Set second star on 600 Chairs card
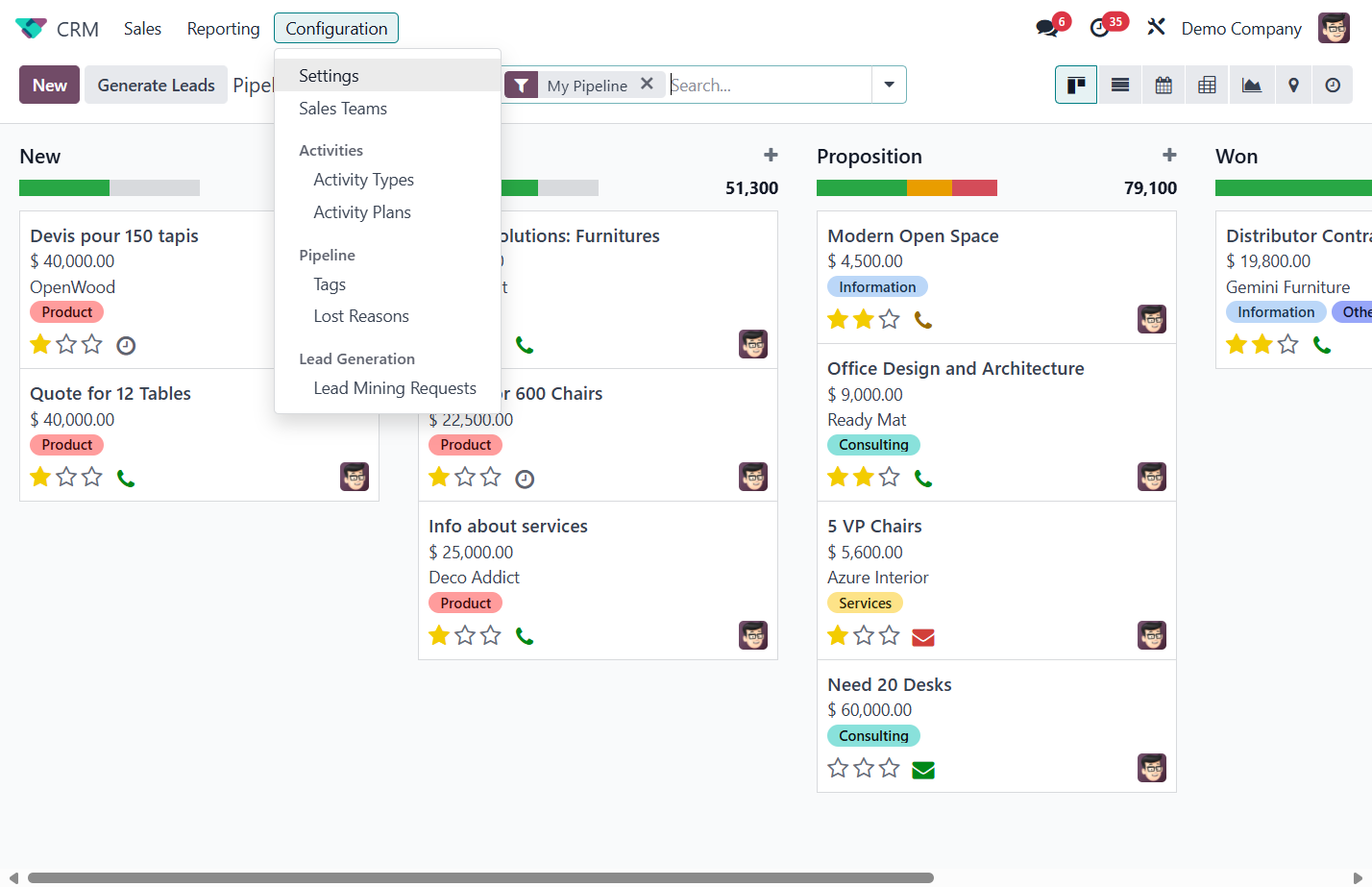1372x887 pixels. [465, 477]
